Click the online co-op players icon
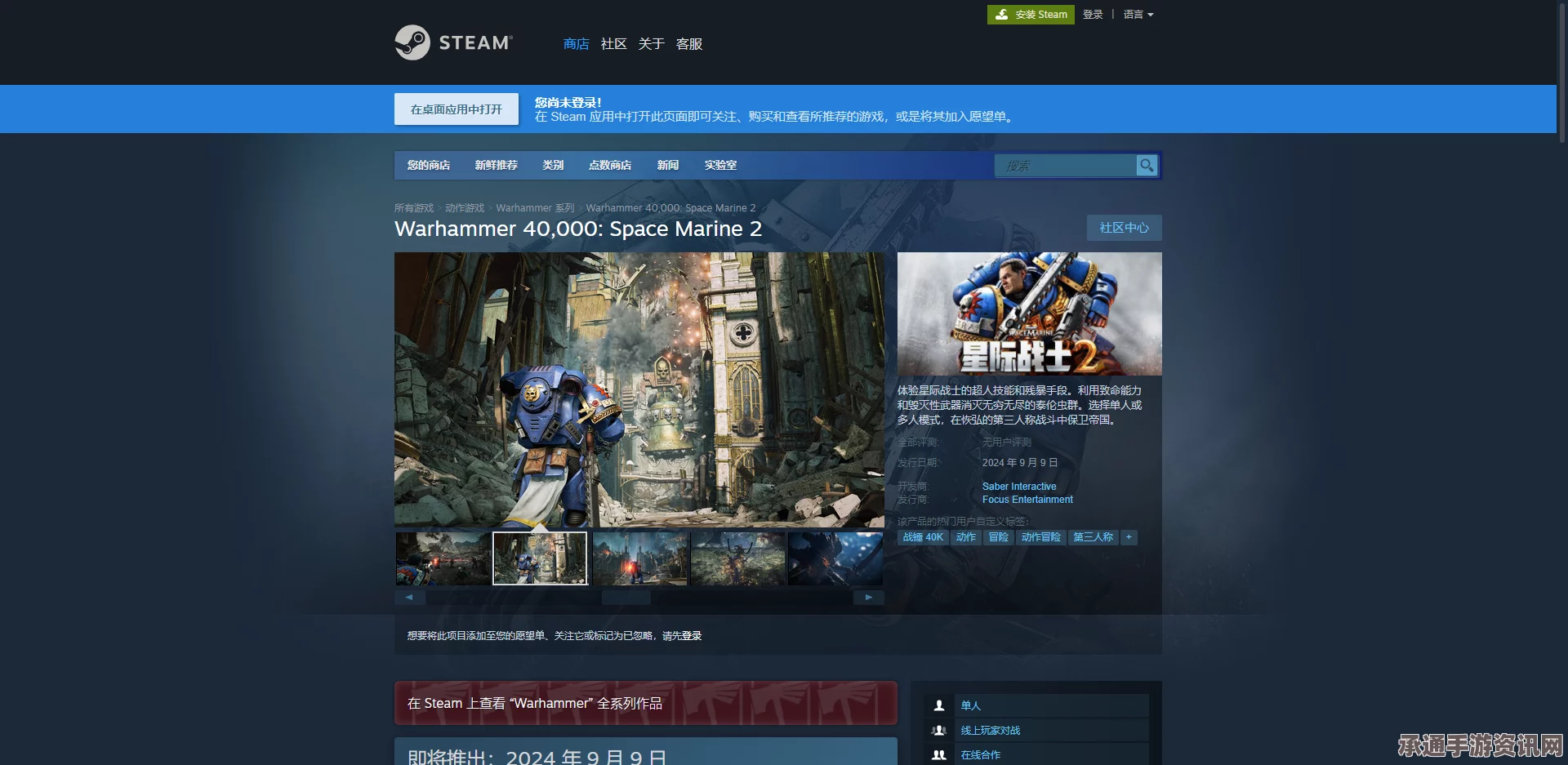 coord(939,754)
